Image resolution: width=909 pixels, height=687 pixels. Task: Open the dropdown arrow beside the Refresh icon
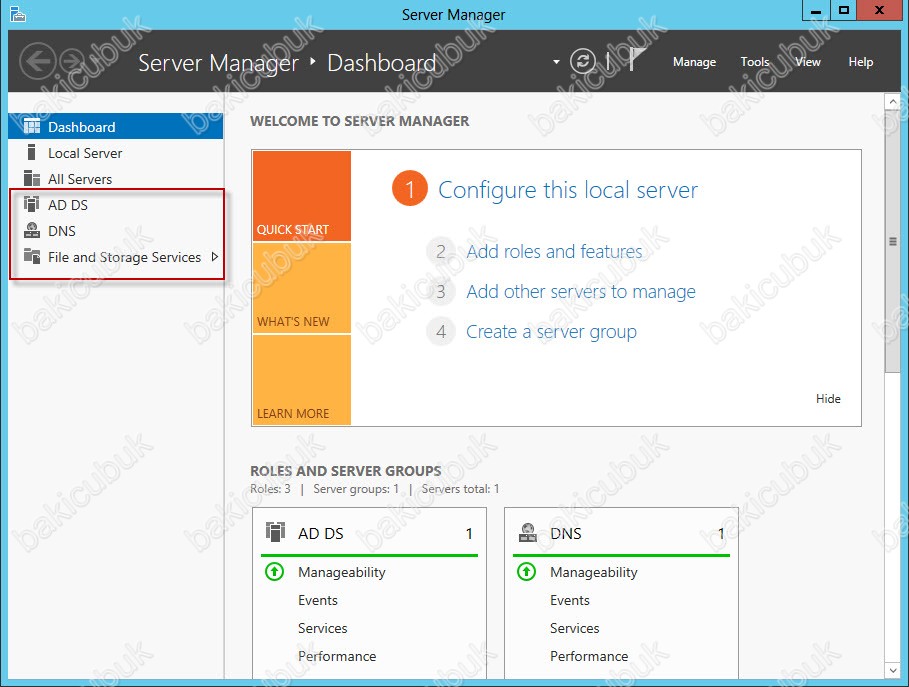[556, 61]
